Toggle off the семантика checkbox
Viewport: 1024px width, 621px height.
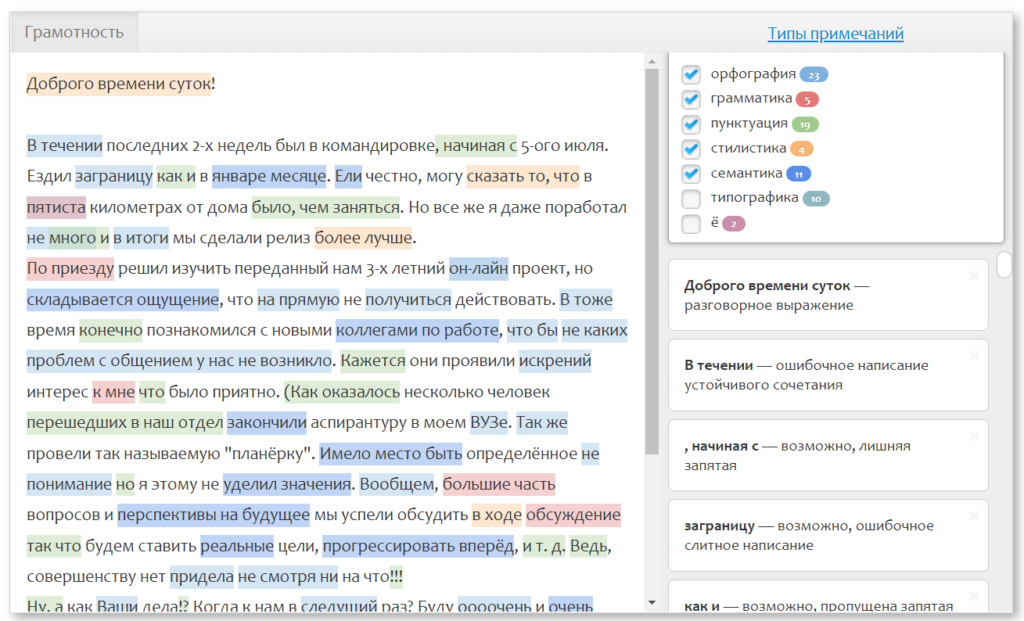point(690,174)
